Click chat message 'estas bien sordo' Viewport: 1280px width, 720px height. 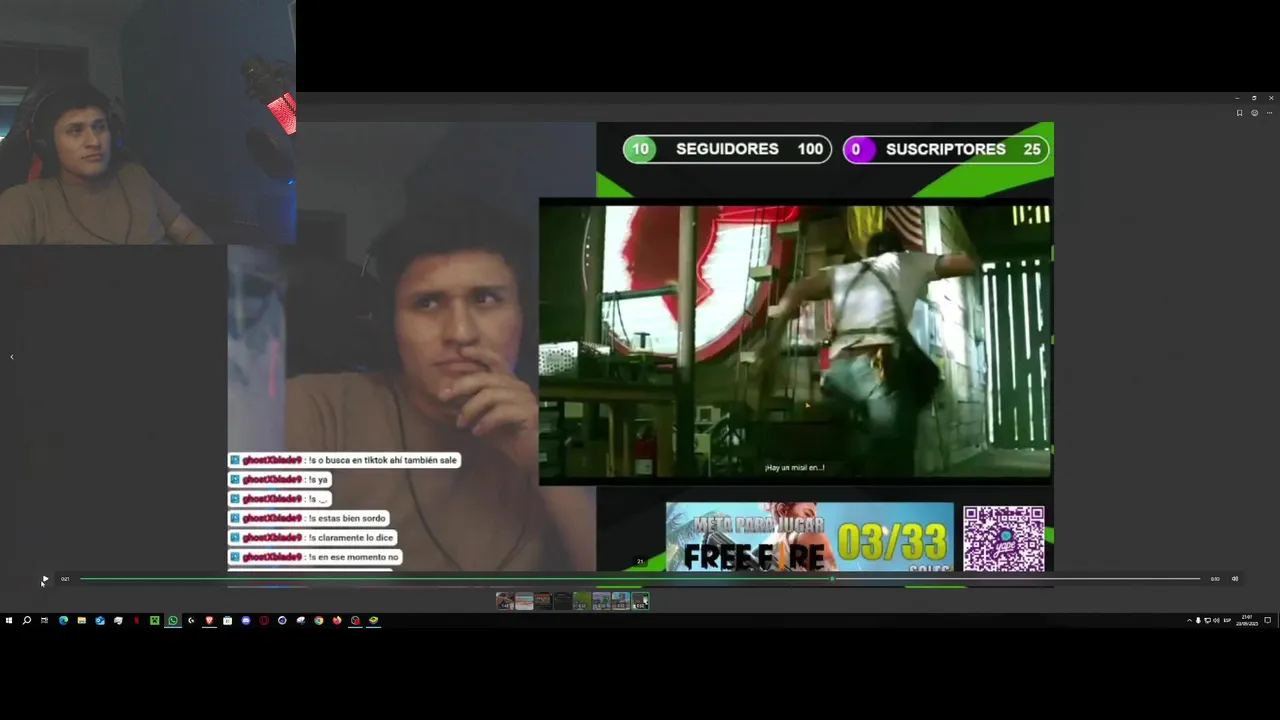click(x=309, y=518)
